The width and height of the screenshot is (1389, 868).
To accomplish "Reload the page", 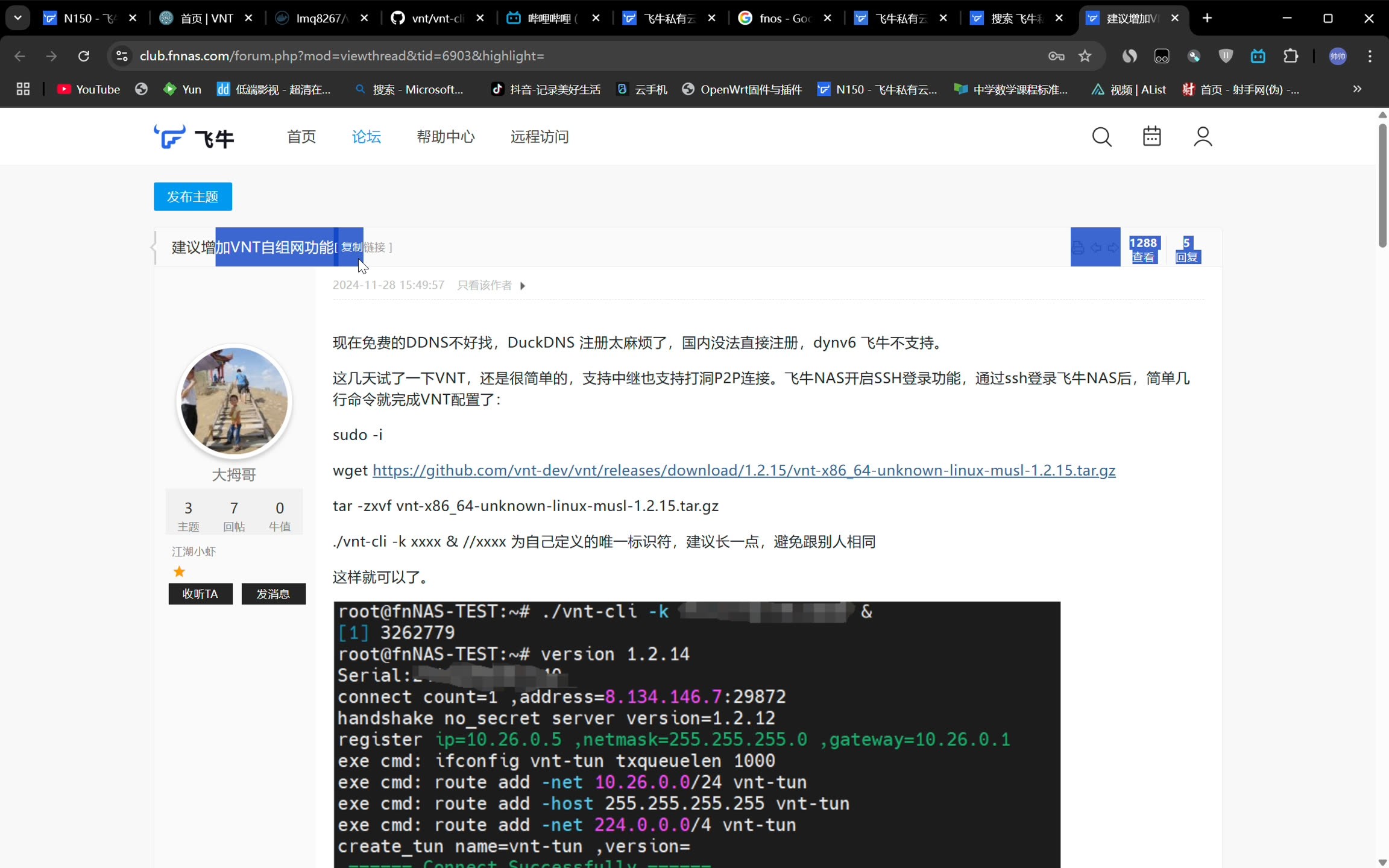I will (84, 56).
